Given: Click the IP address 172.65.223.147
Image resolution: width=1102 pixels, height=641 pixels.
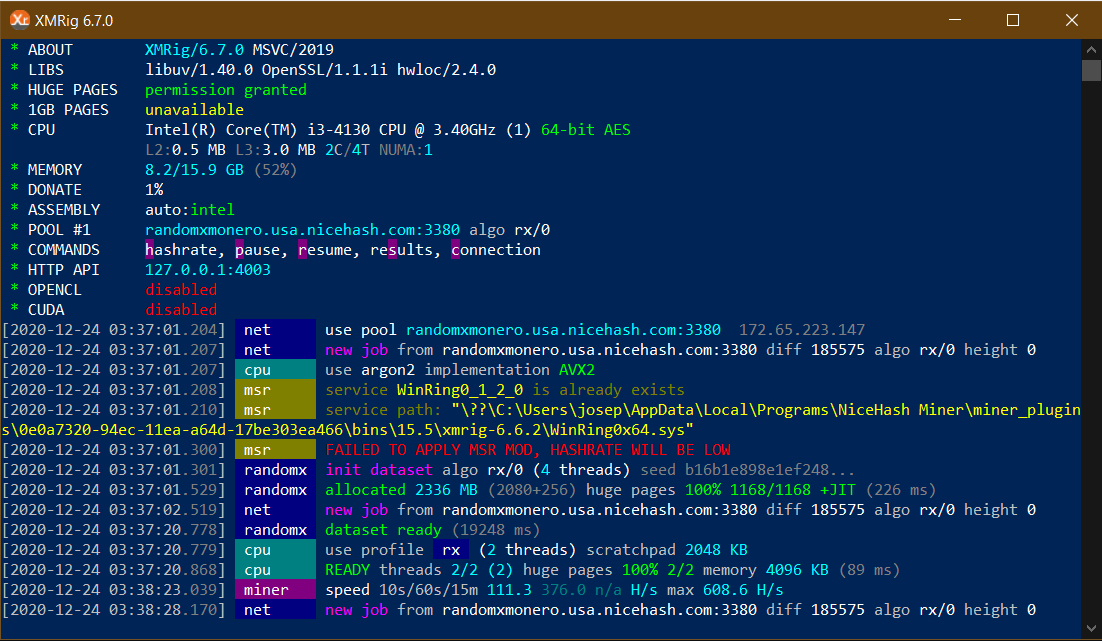Looking at the screenshot, I should click(x=801, y=330).
